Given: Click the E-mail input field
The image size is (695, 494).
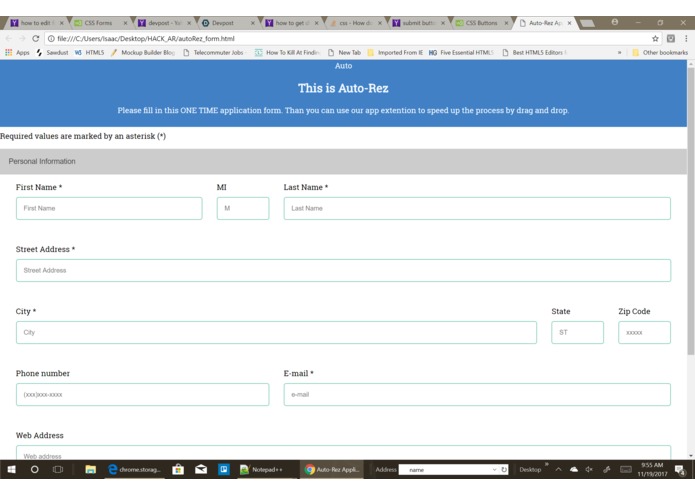Looking at the screenshot, I should [477, 394].
